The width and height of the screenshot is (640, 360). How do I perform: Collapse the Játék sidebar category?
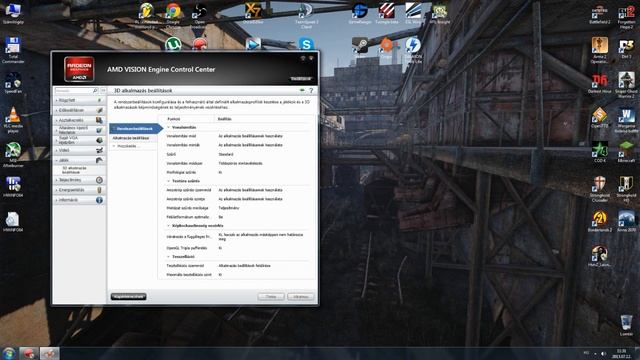click(79, 160)
